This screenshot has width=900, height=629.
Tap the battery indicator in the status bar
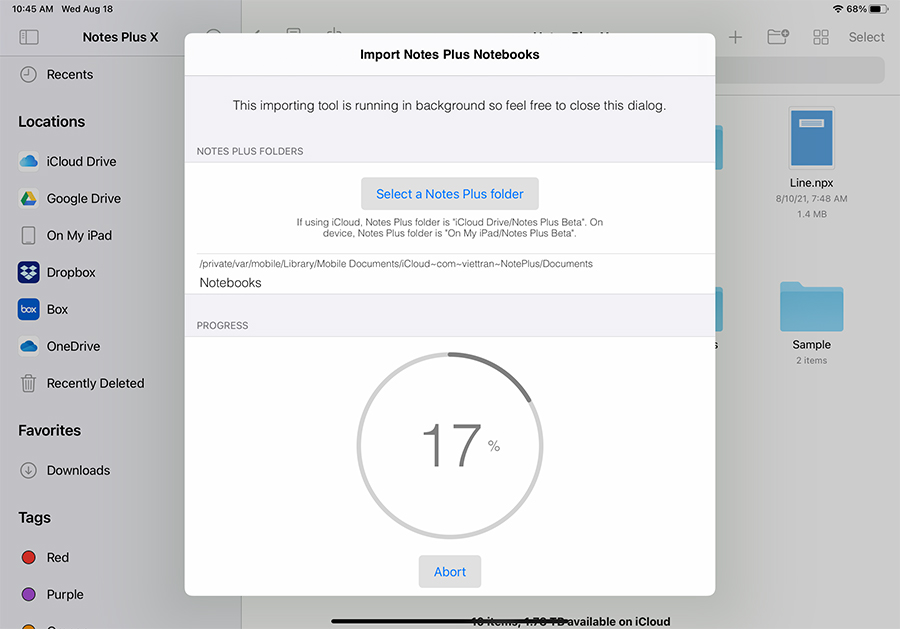coord(879,9)
